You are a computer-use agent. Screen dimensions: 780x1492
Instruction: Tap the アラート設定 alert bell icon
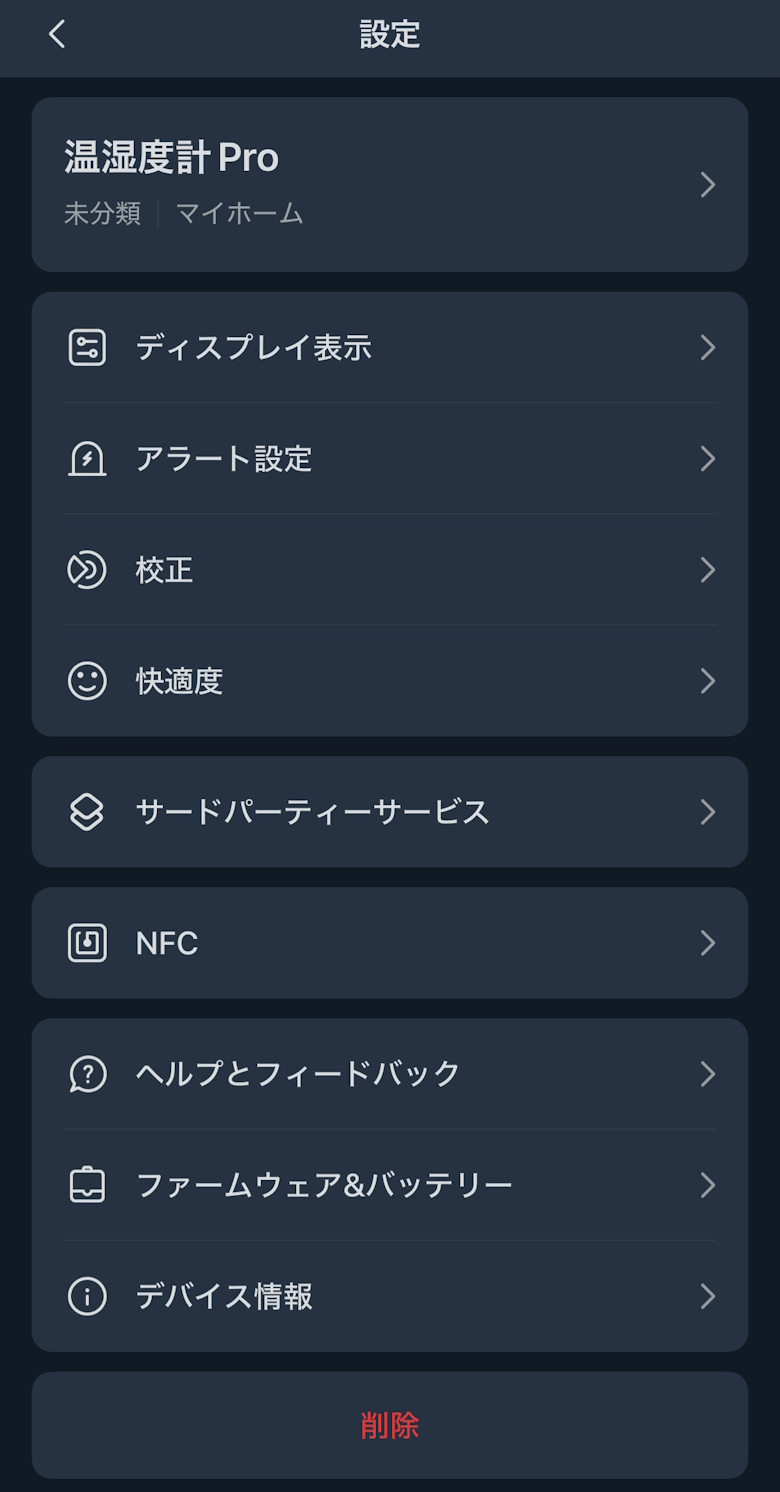[x=87, y=459]
